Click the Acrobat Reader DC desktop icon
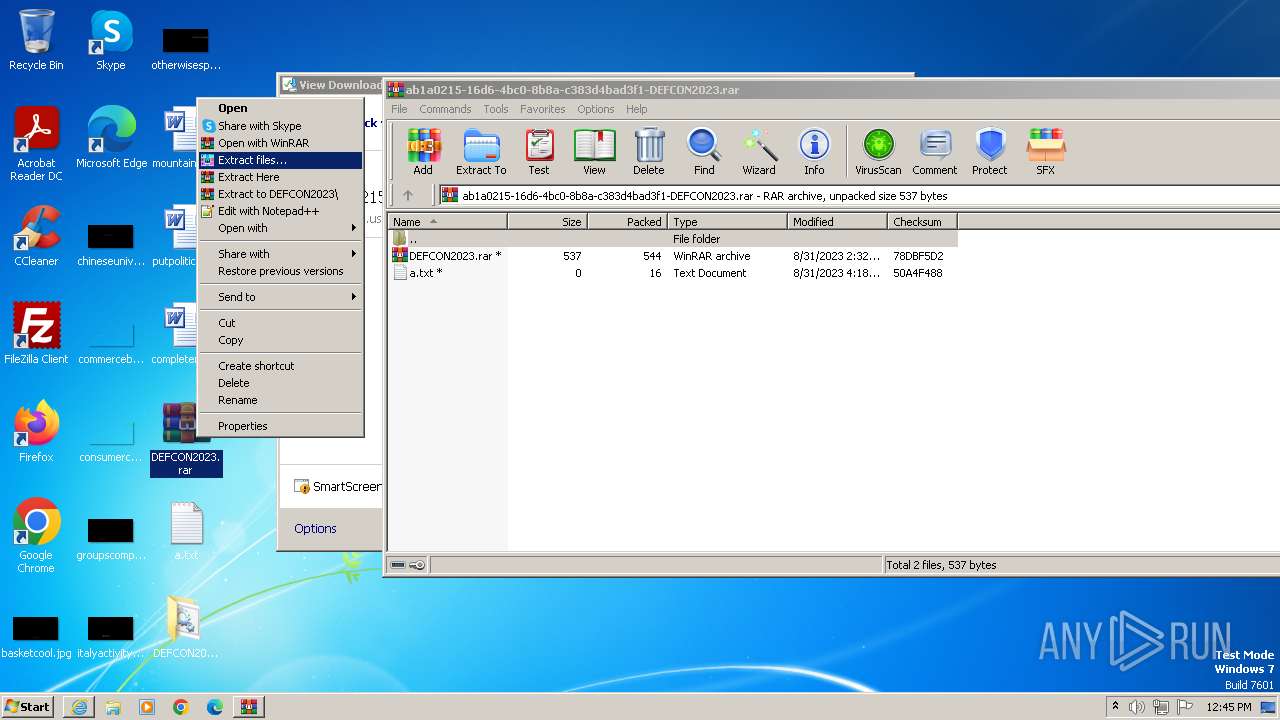This screenshot has height=720, width=1280. (x=36, y=144)
